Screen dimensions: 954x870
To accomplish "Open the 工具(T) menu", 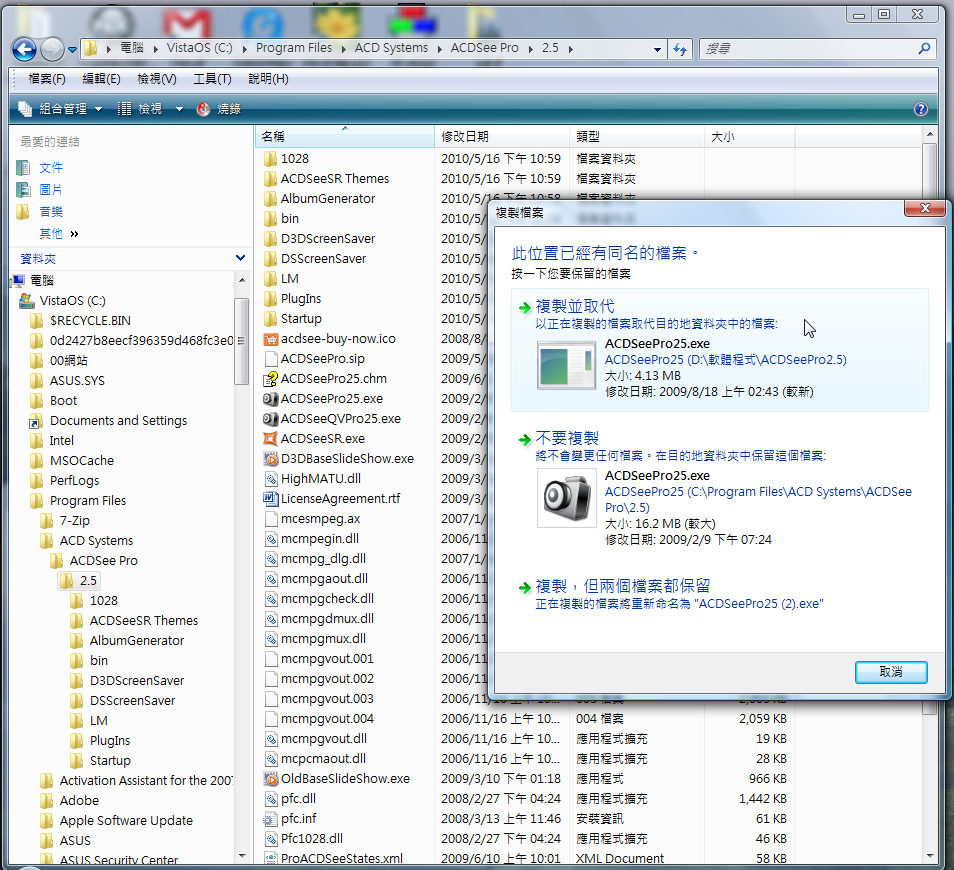I will click(212, 79).
